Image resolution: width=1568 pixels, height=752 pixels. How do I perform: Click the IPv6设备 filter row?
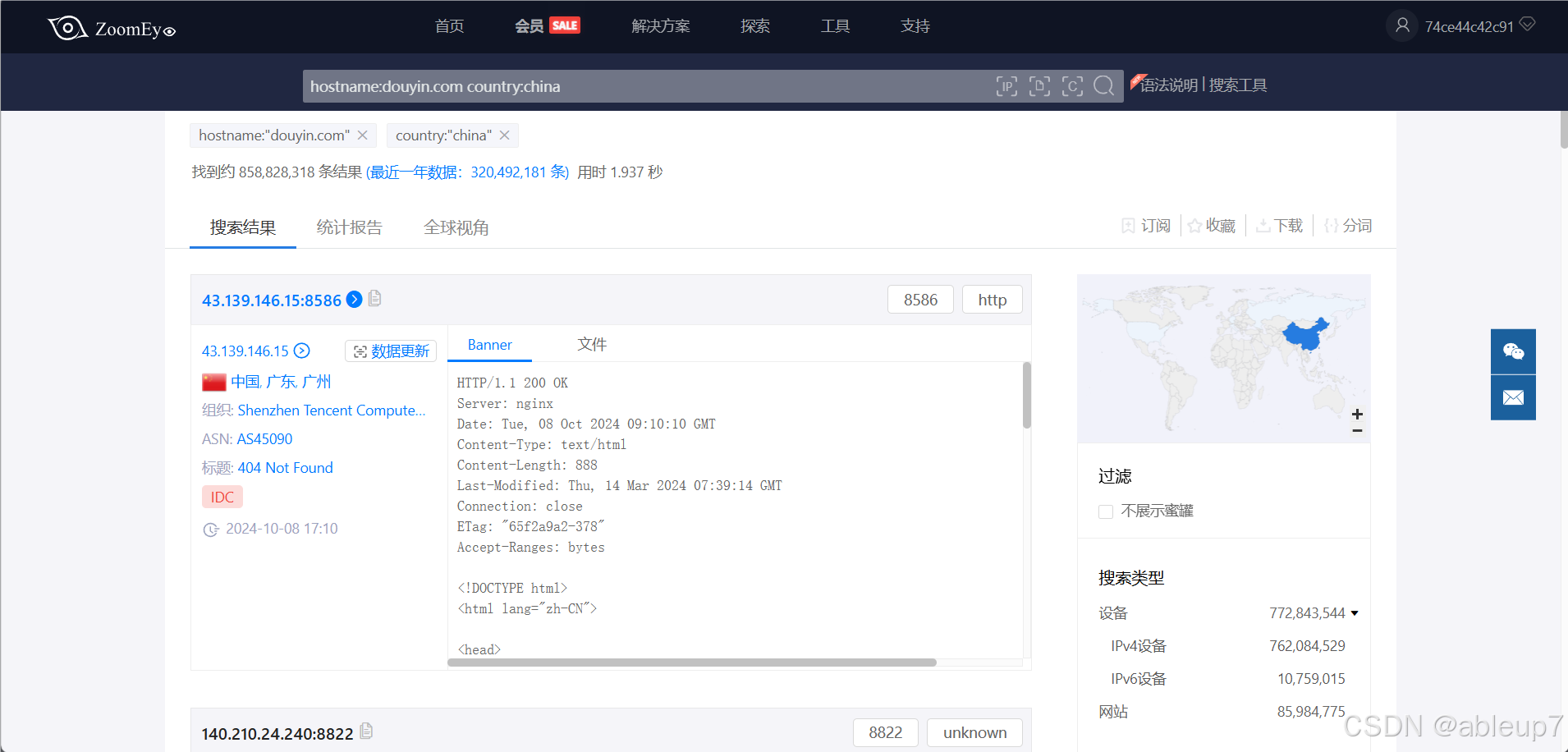[x=1228, y=679]
